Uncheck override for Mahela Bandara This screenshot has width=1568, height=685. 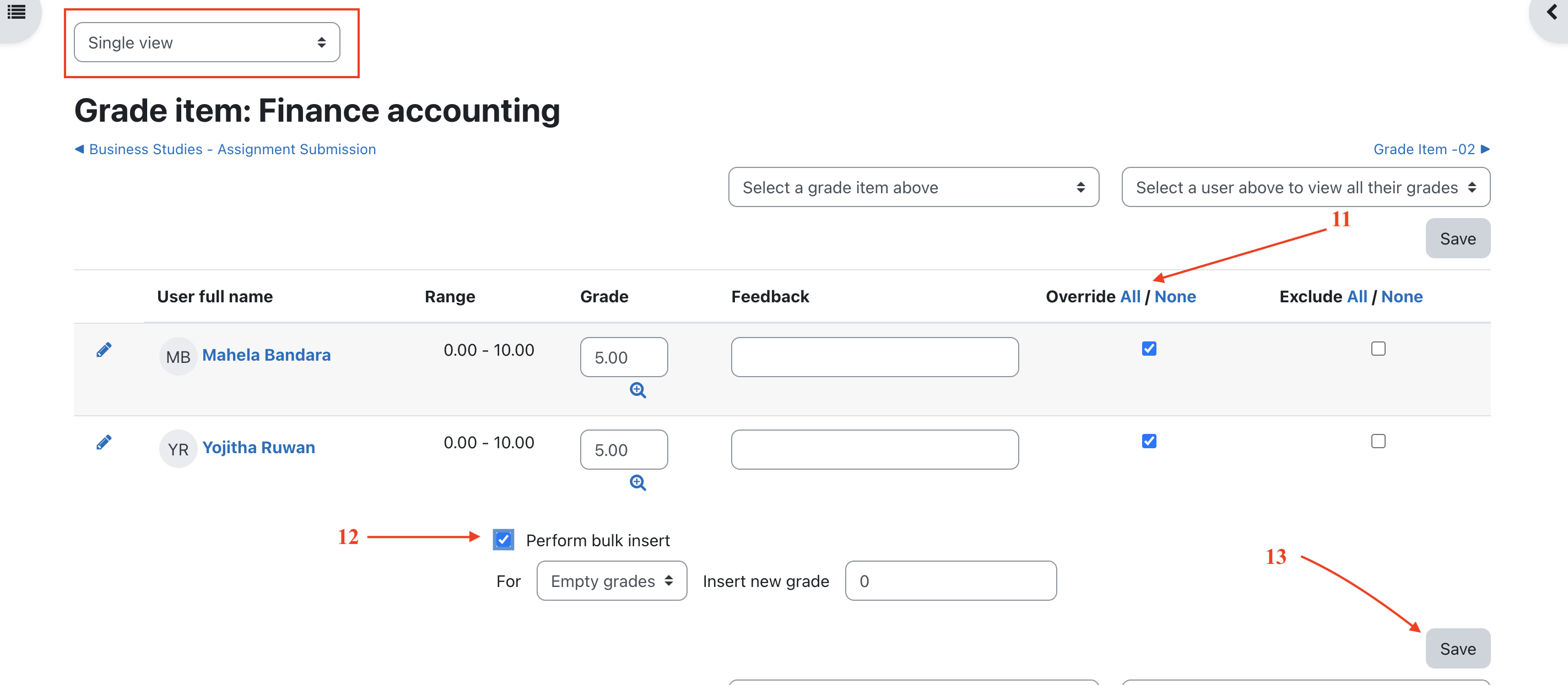click(x=1149, y=349)
